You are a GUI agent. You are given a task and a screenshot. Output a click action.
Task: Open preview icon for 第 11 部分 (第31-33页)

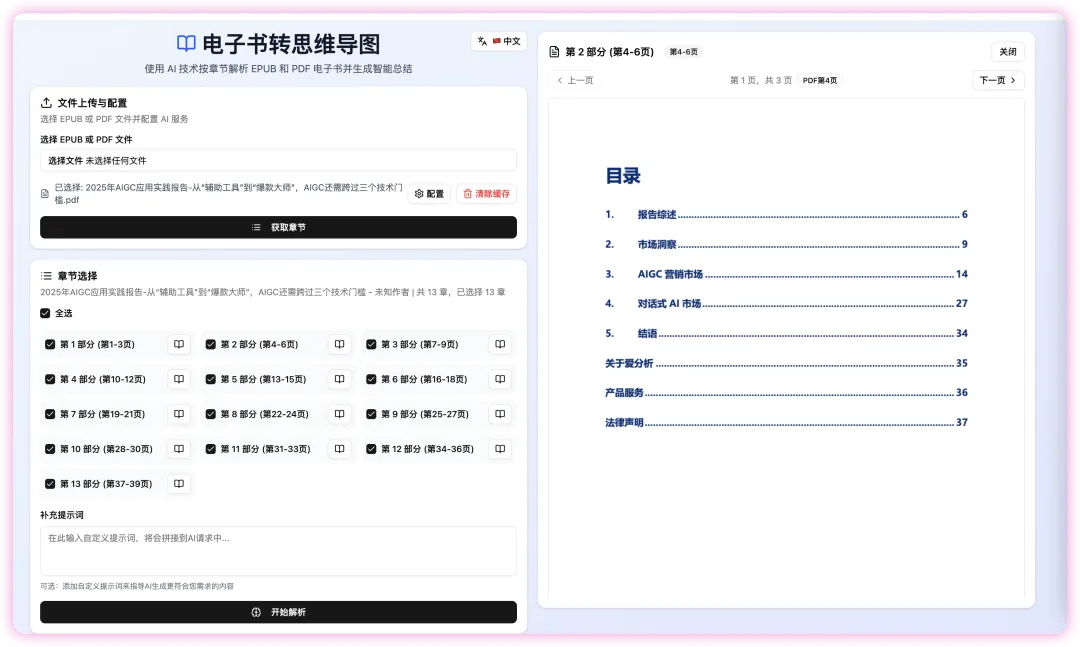pos(340,449)
